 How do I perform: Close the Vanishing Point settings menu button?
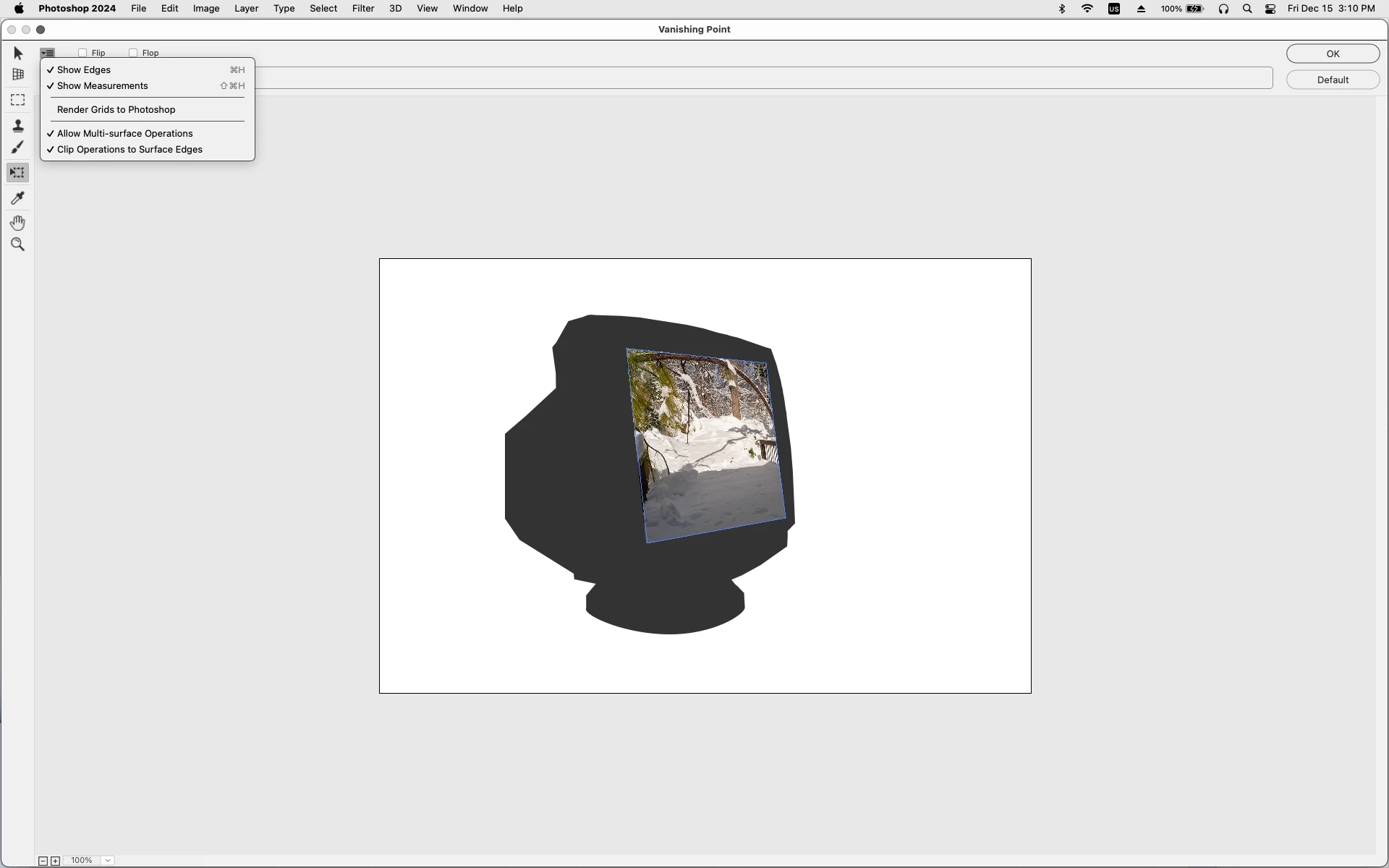point(47,53)
